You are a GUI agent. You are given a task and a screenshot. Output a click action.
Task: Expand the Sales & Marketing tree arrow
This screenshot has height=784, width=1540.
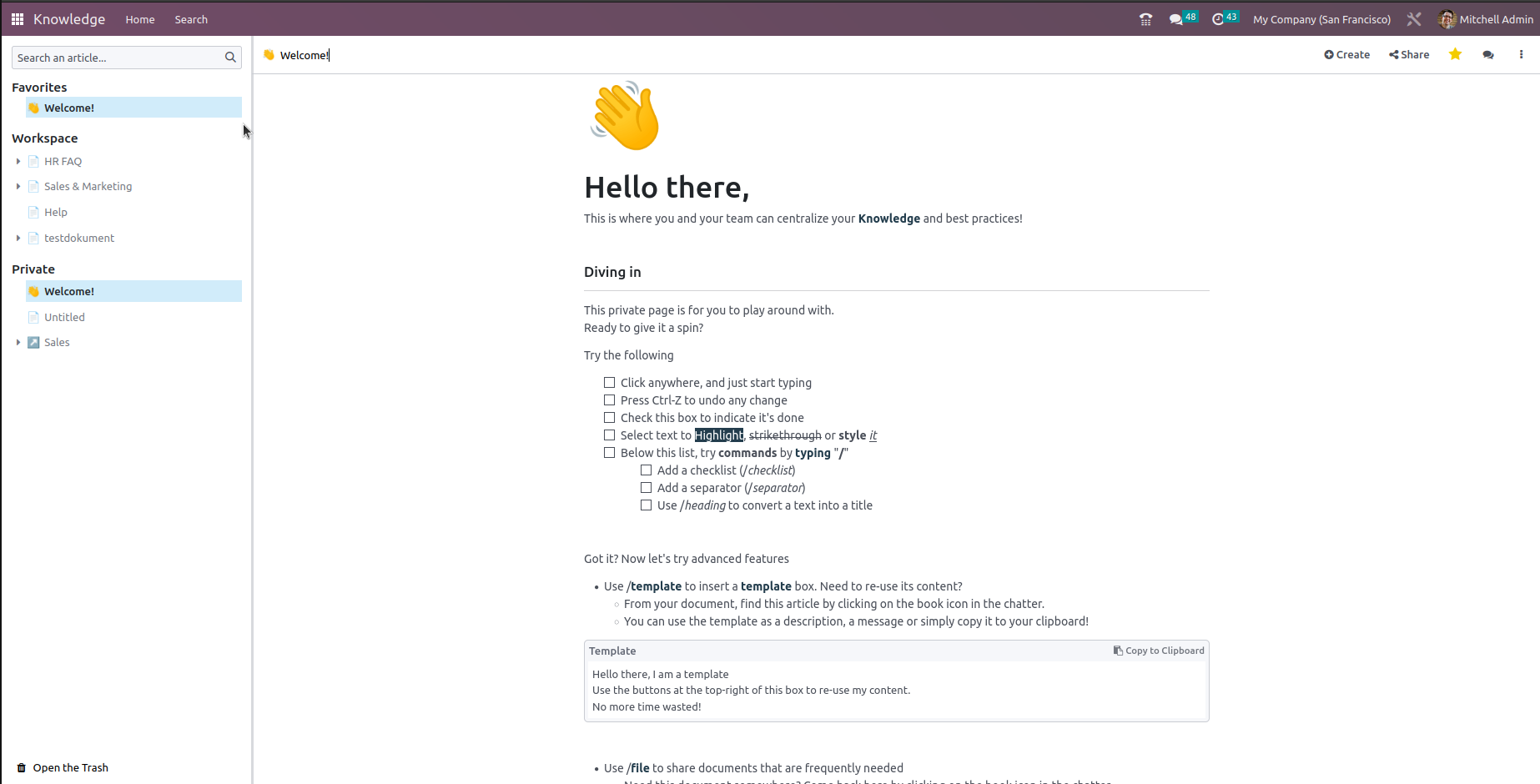[18, 186]
